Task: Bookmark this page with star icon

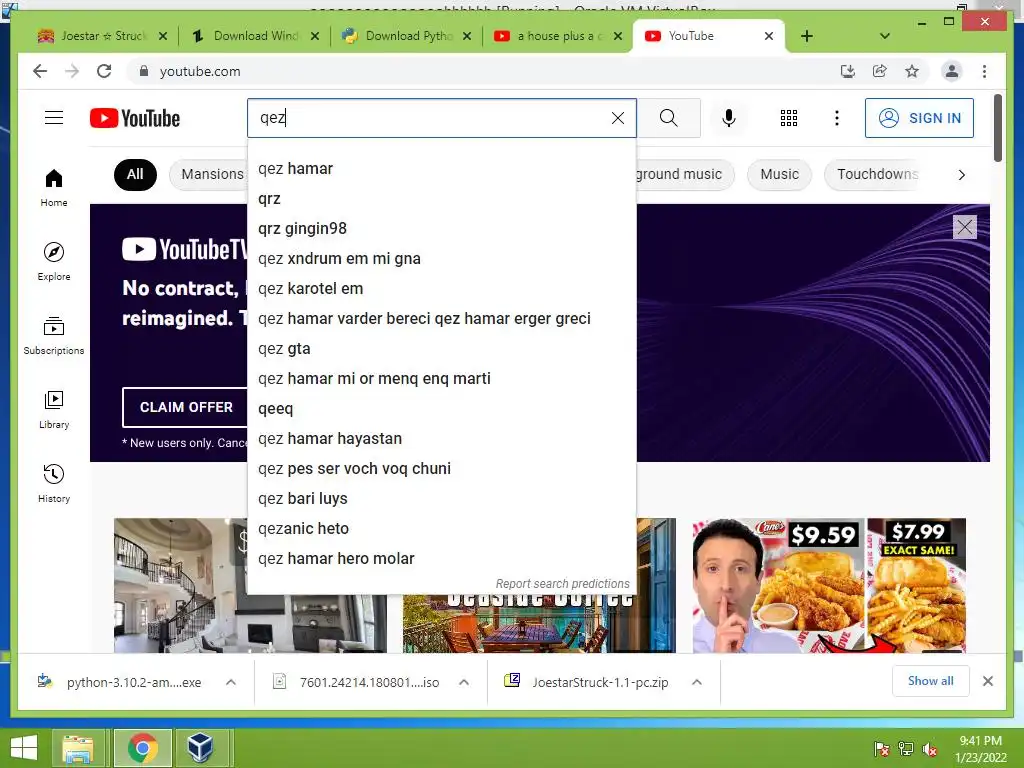Action: click(912, 71)
